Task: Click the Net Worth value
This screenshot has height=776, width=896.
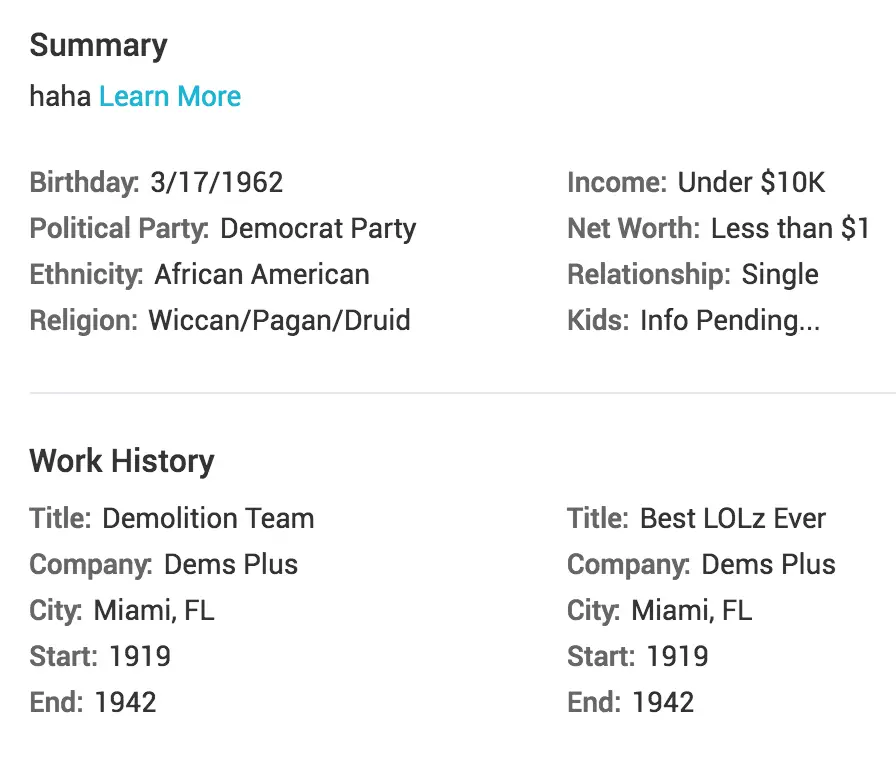Action: click(x=790, y=229)
